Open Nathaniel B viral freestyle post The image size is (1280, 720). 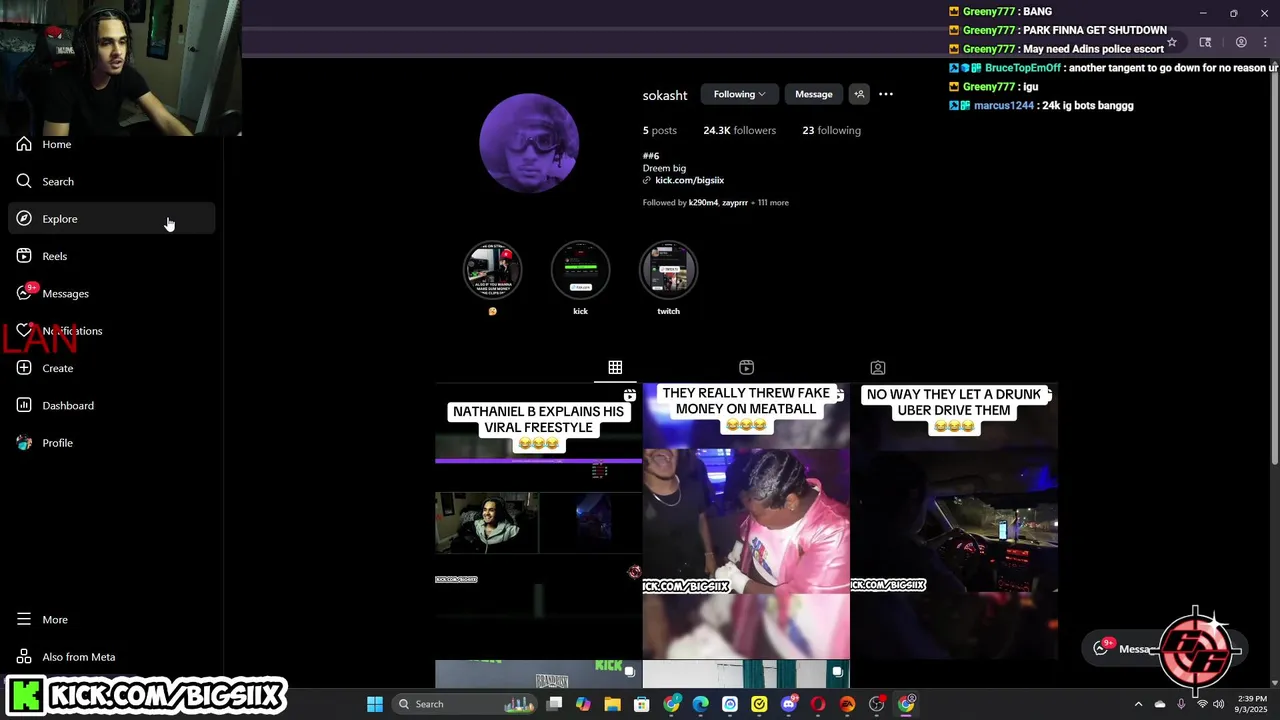point(538,520)
